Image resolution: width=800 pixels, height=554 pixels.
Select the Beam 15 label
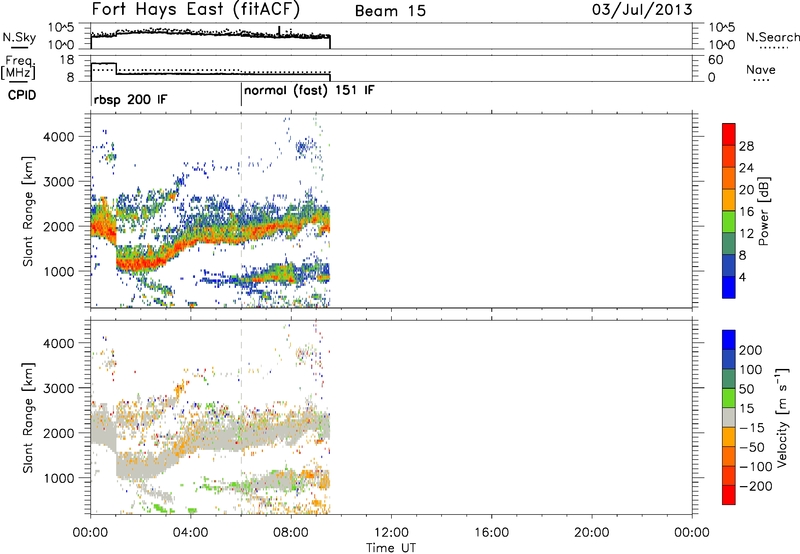click(390, 11)
